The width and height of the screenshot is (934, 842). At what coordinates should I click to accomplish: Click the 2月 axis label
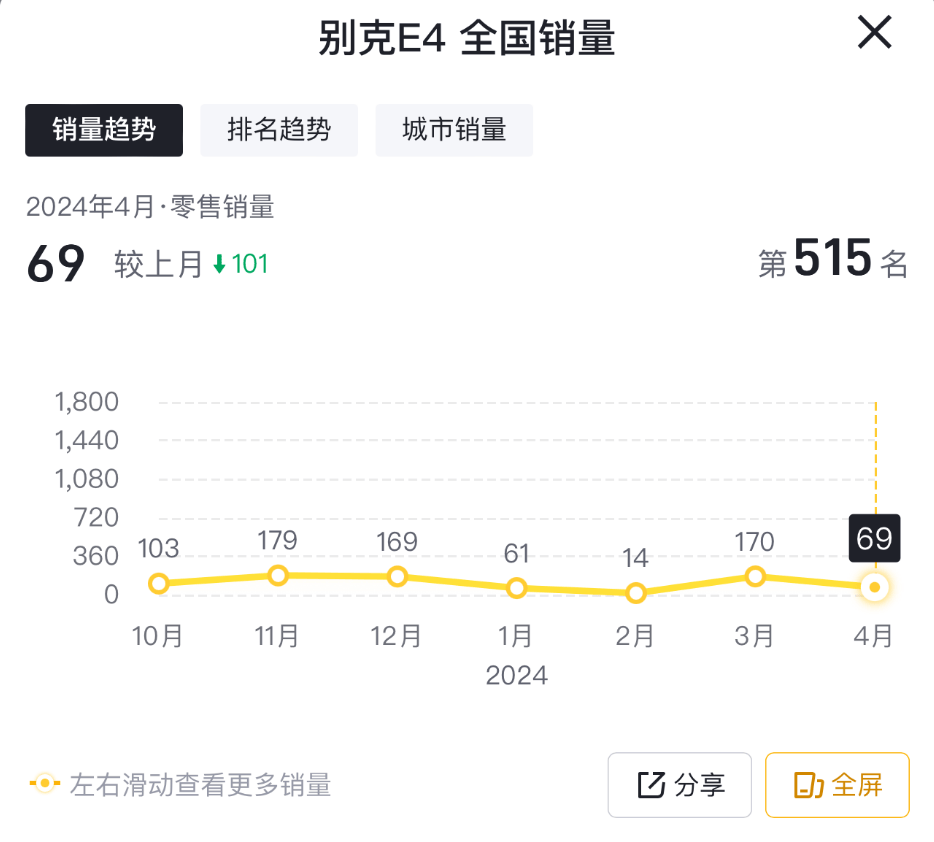coord(635,635)
